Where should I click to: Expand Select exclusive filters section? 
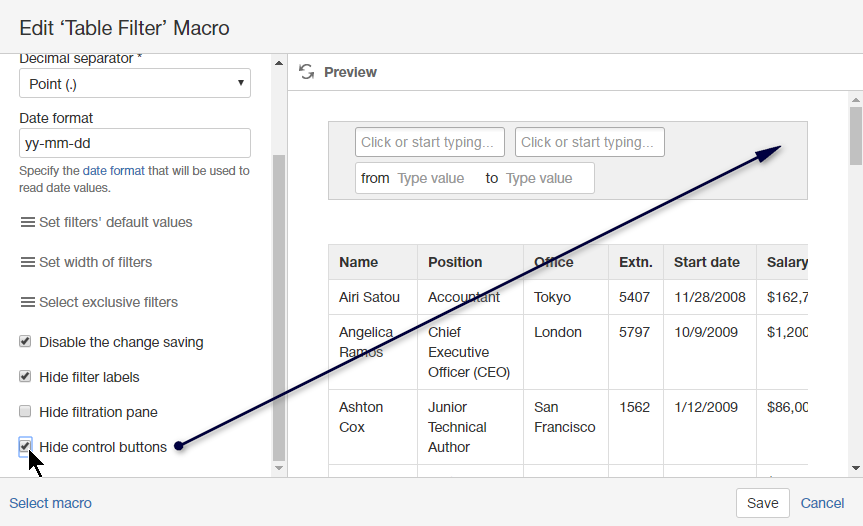click(x=108, y=302)
